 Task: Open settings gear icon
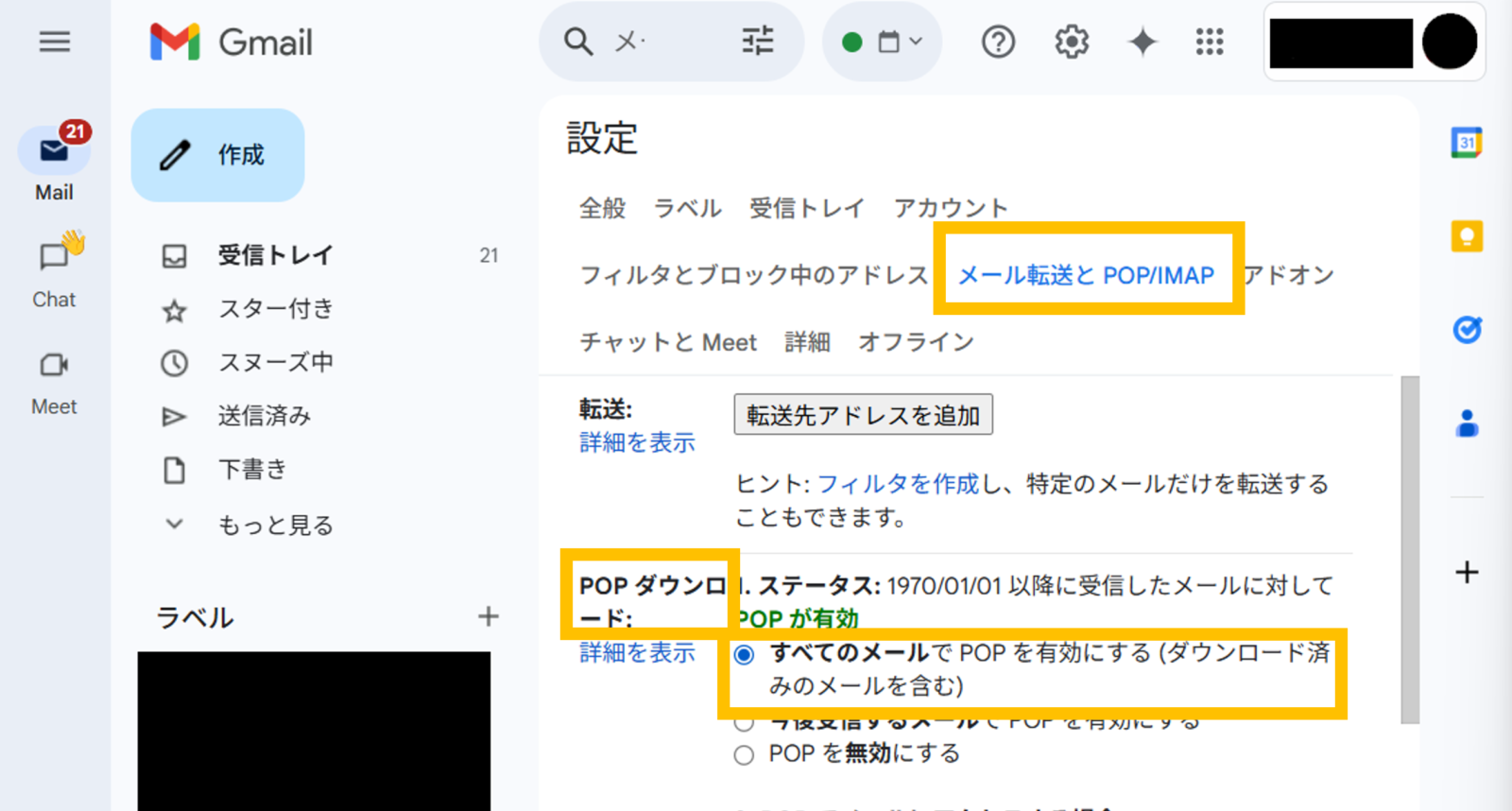(1072, 42)
